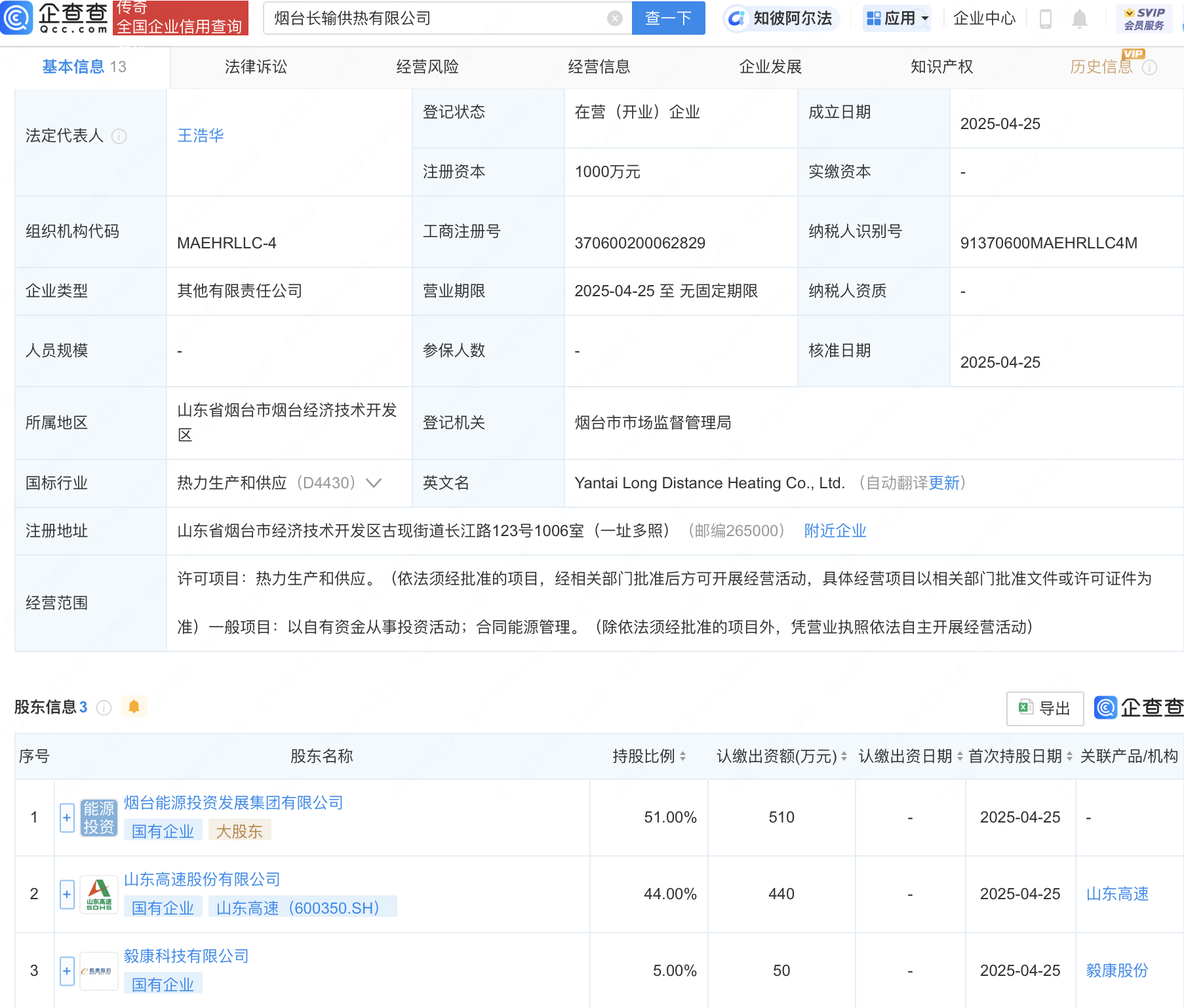Open legal representative 王浩华 profile
This screenshot has width=1184, height=1008.
point(201,136)
